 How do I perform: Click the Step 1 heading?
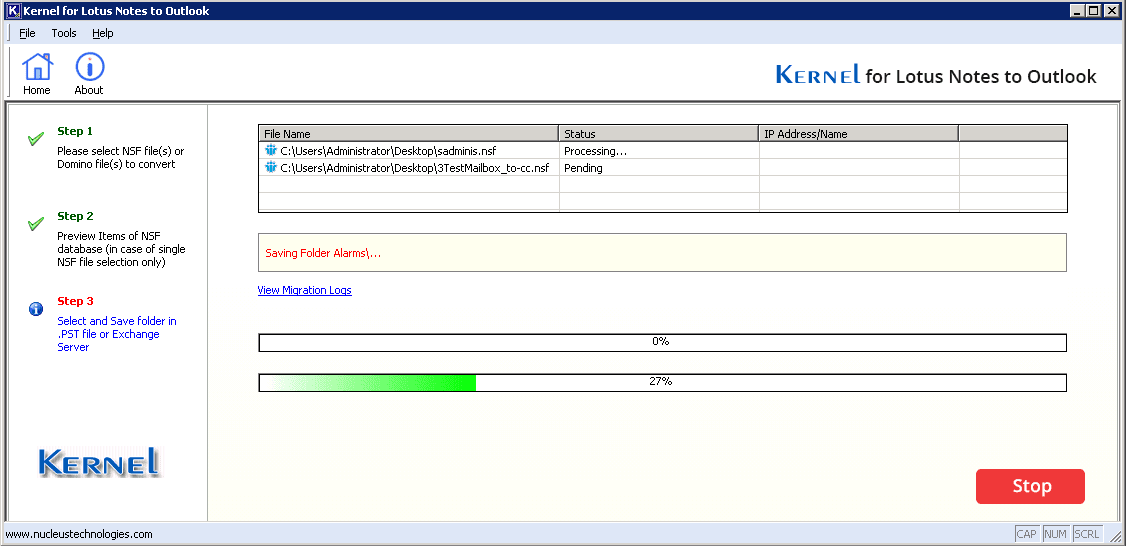(75, 131)
